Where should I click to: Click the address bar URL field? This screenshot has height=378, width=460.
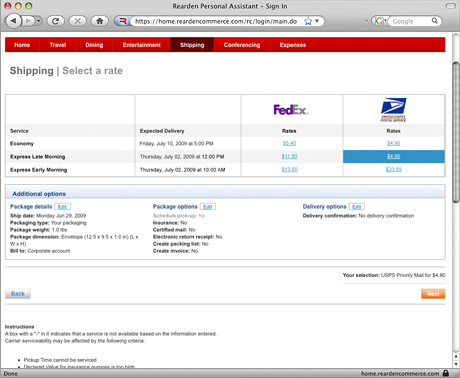click(x=216, y=21)
